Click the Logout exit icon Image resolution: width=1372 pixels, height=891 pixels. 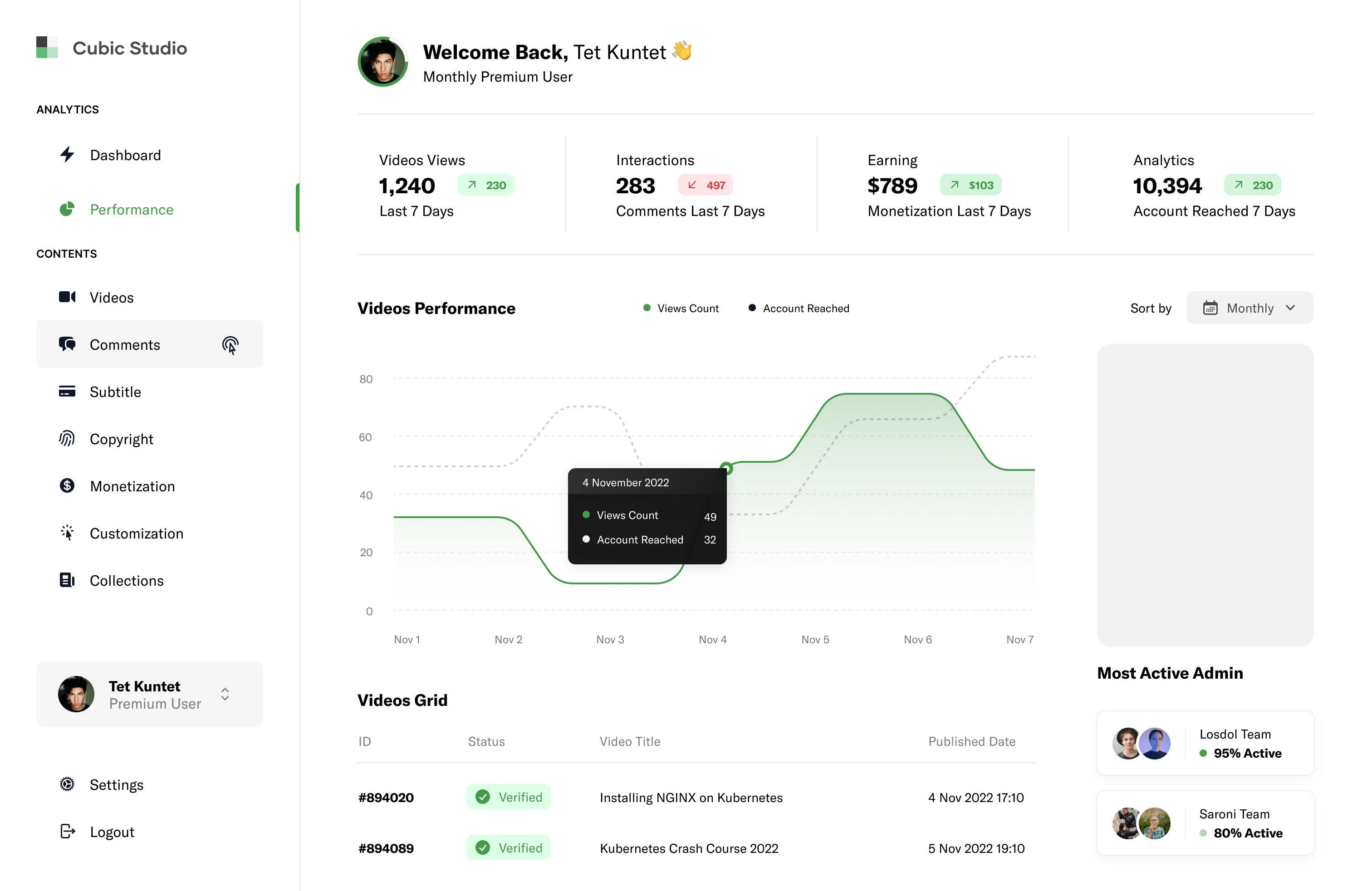[x=68, y=831]
